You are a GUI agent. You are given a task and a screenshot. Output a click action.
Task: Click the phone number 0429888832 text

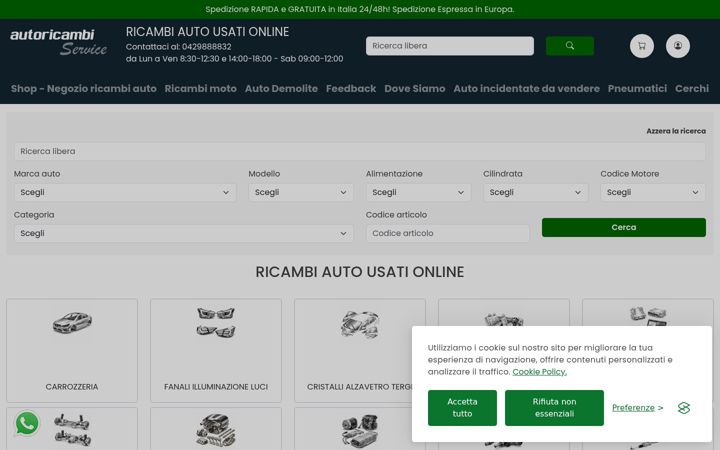coord(207,47)
